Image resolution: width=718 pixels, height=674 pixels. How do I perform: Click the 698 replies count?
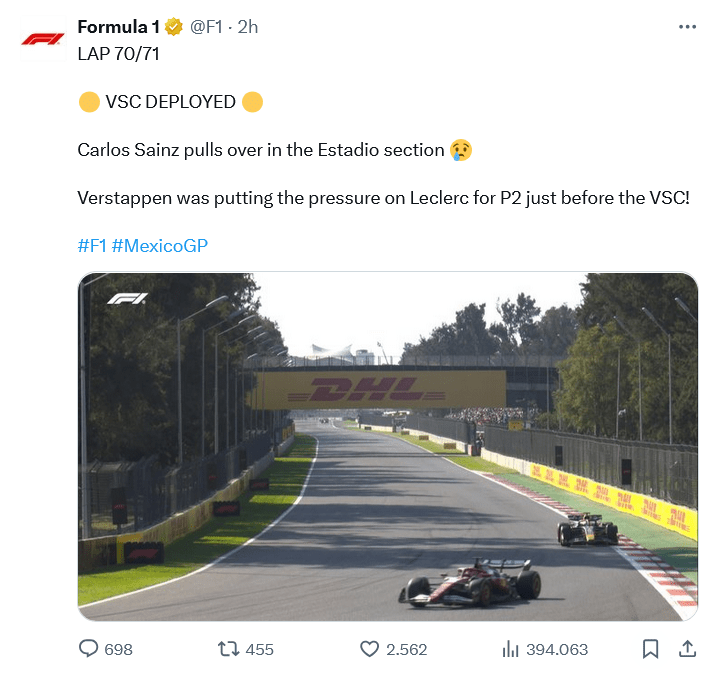[x=118, y=649]
